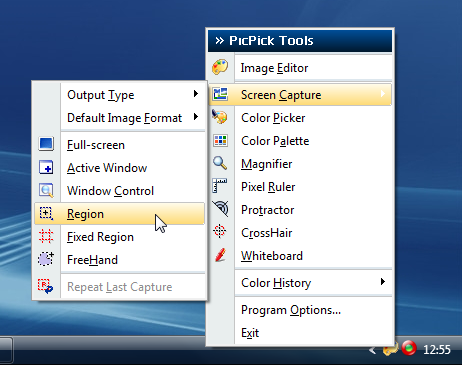Click the Pixel Ruler icon
The height and width of the screenshot is (365, 462).
(220, 186)
